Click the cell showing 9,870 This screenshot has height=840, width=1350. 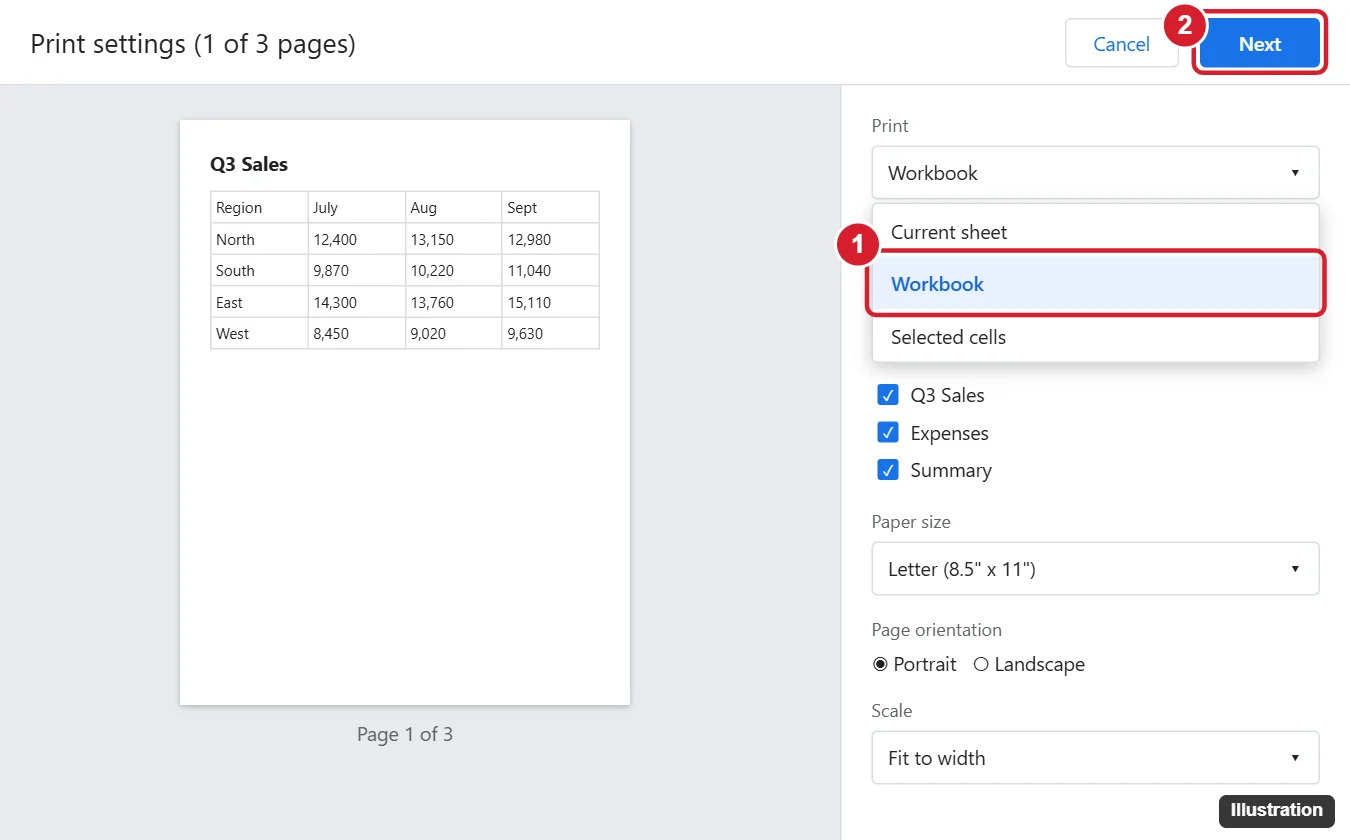click(356, 270)
